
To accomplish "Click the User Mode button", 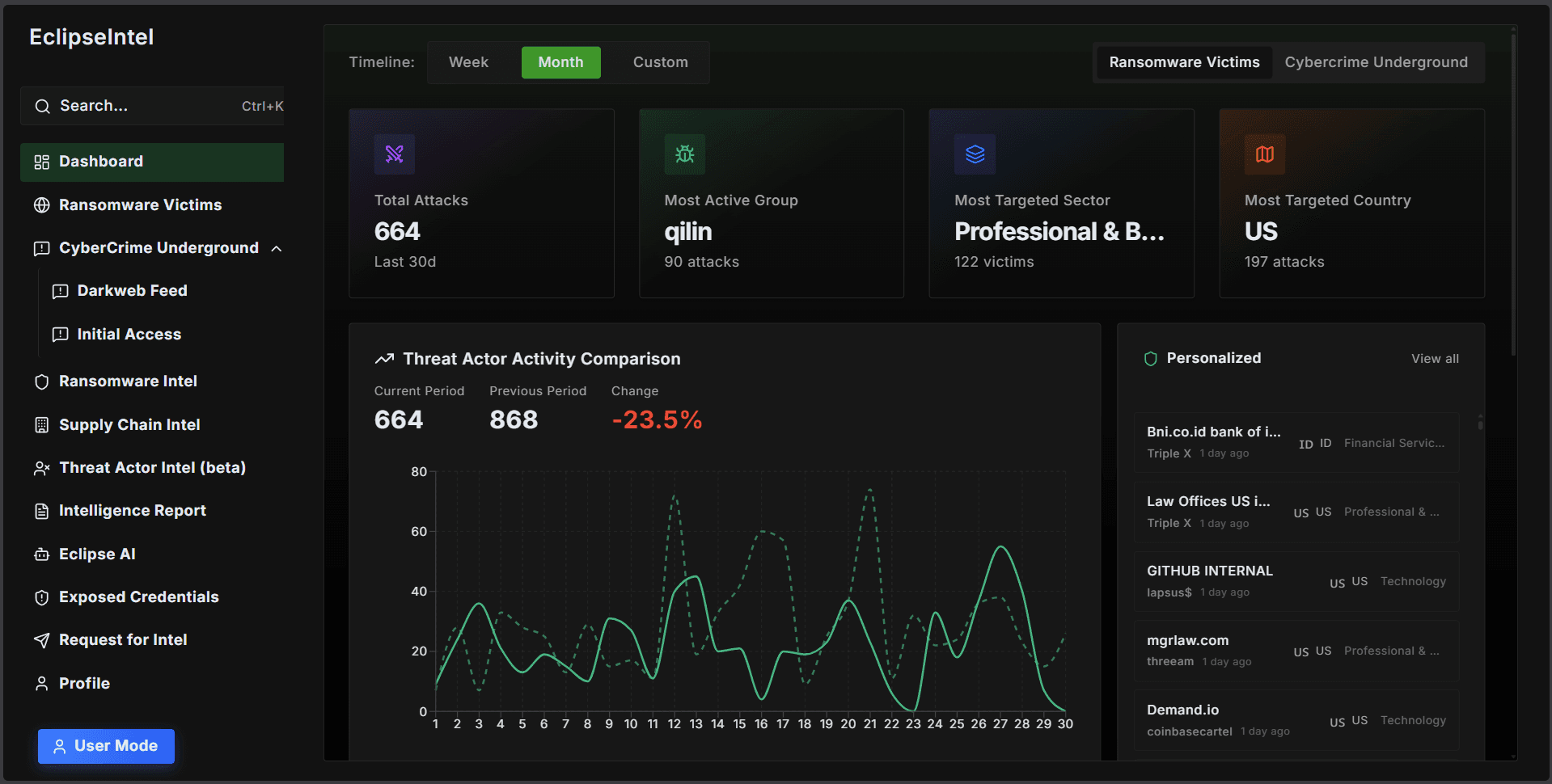I will pos(106,746).
